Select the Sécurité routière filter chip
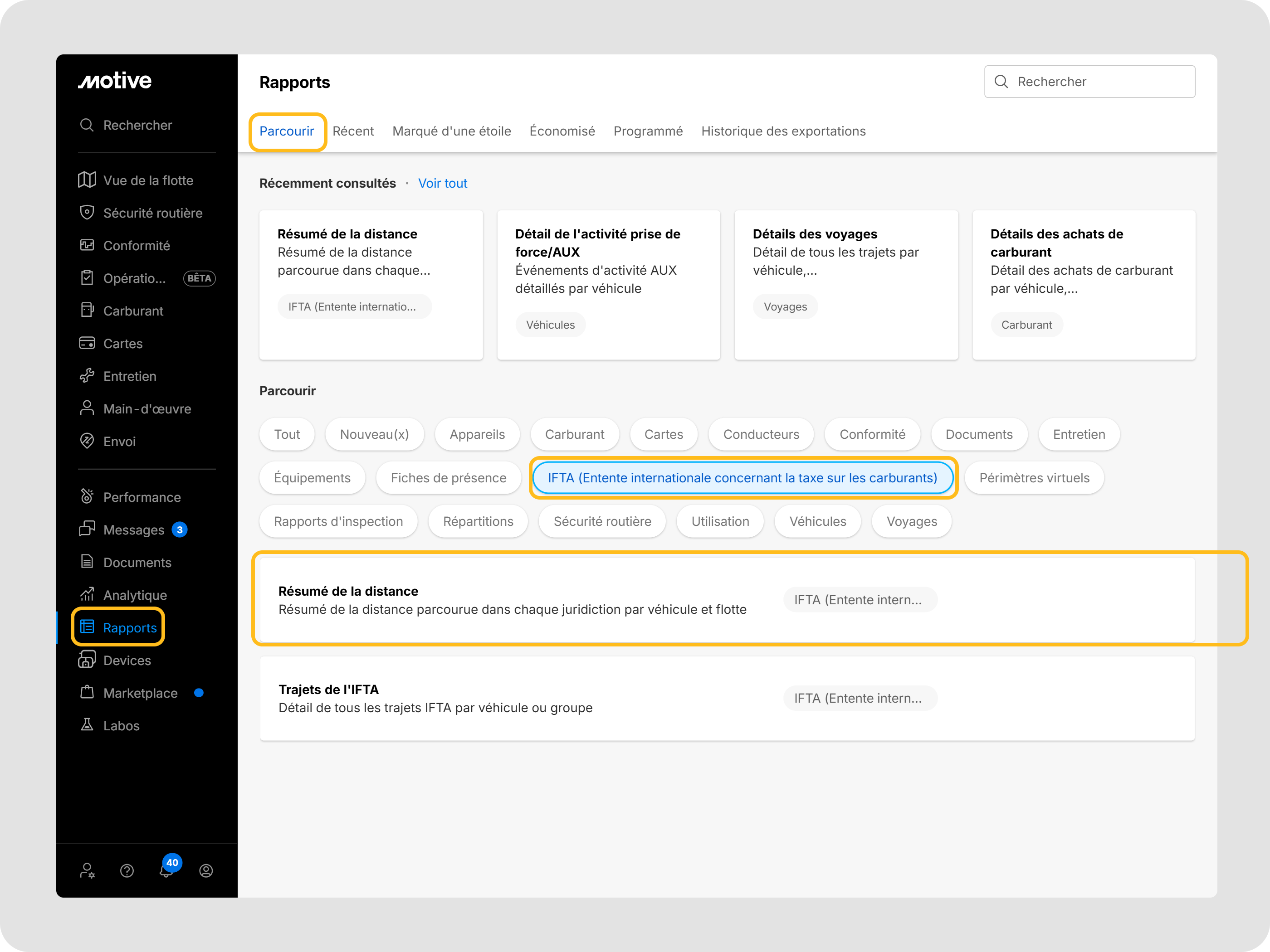This screenshot has height=952, width=1270. click(602, 522)
